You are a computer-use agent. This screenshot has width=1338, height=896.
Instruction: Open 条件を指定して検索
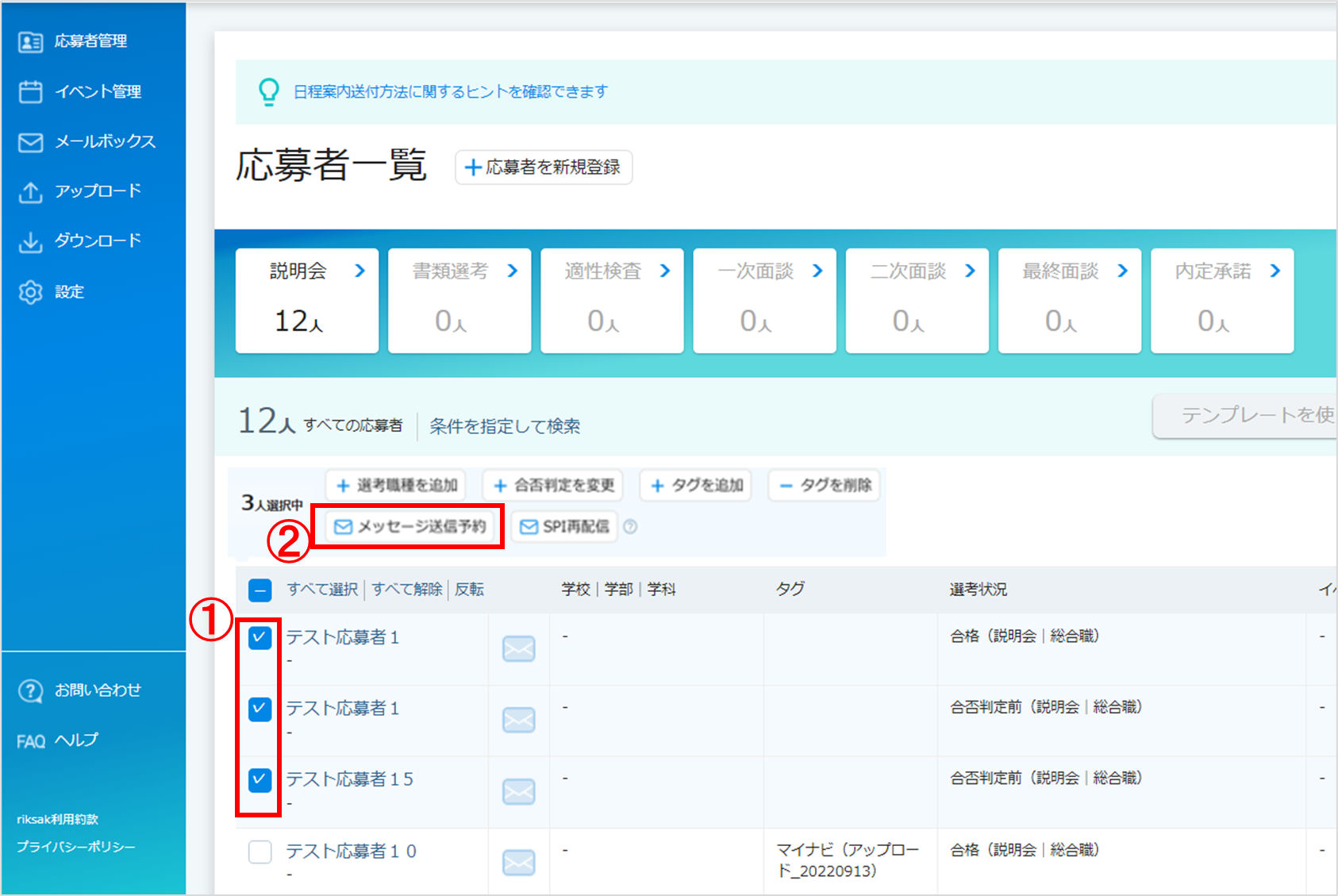coord(505,426)
